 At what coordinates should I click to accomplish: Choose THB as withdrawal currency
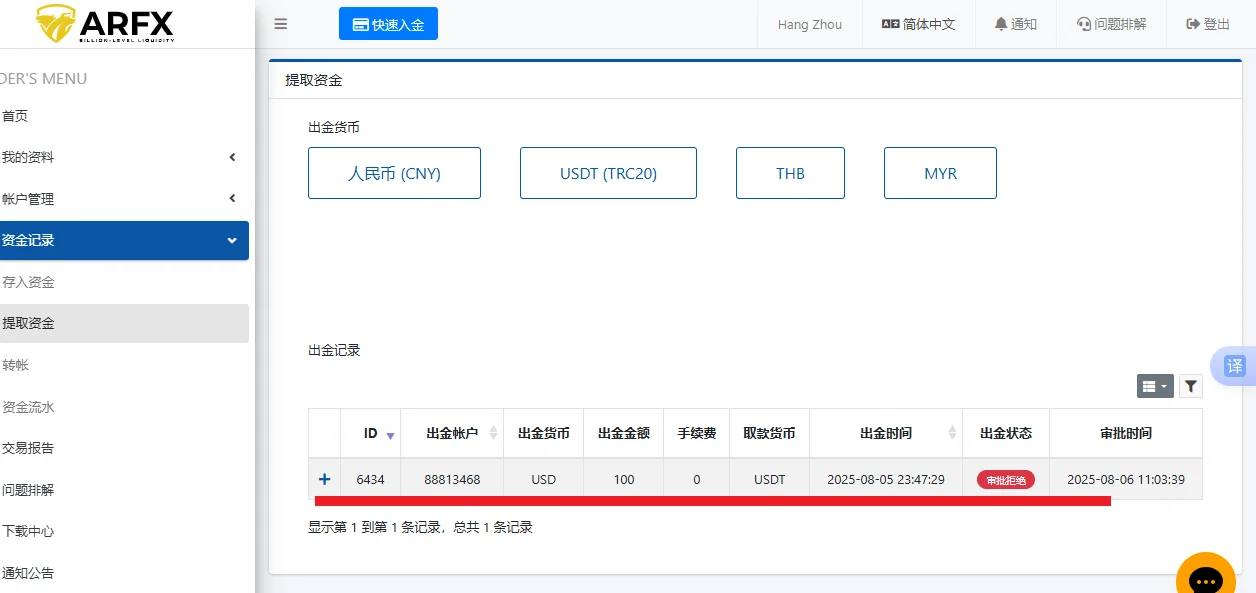[x=790, y=173]
